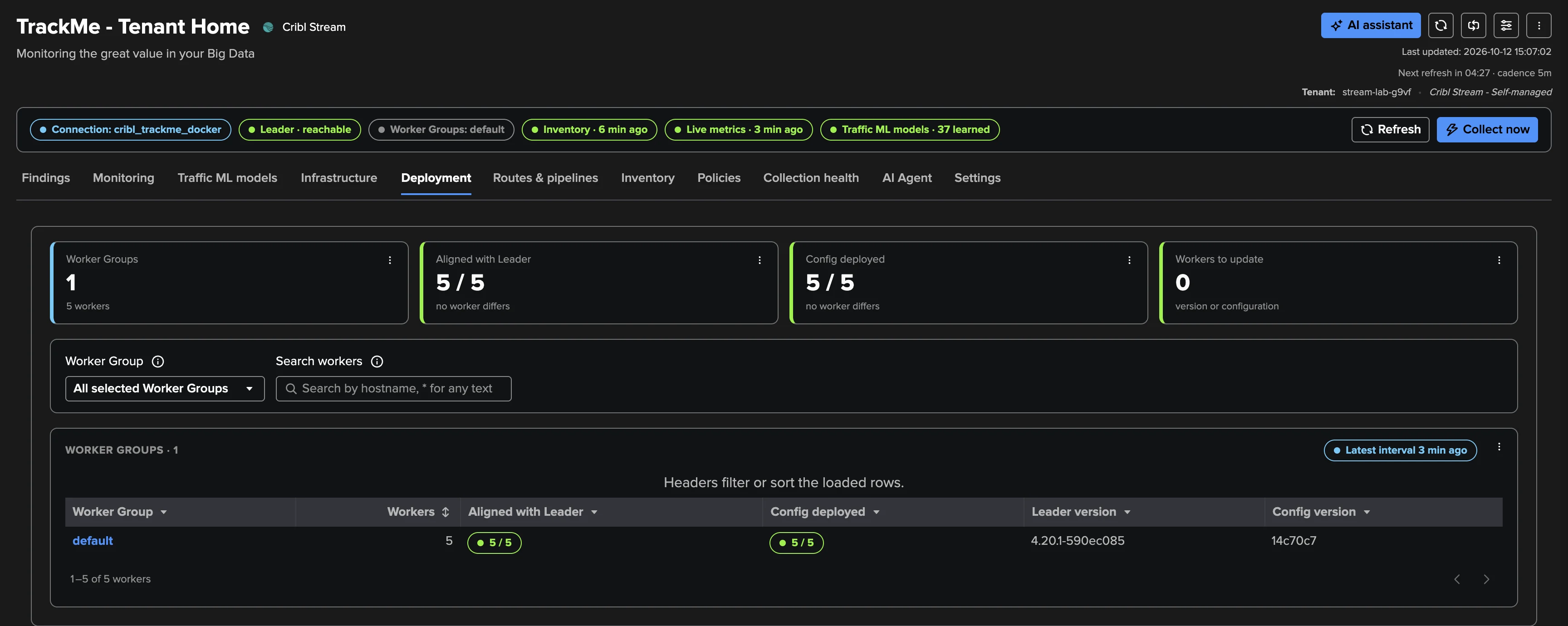1568x626 pixels.
Task: Open the Worker Groups card three-dot menu
Action: click(390, 260)
